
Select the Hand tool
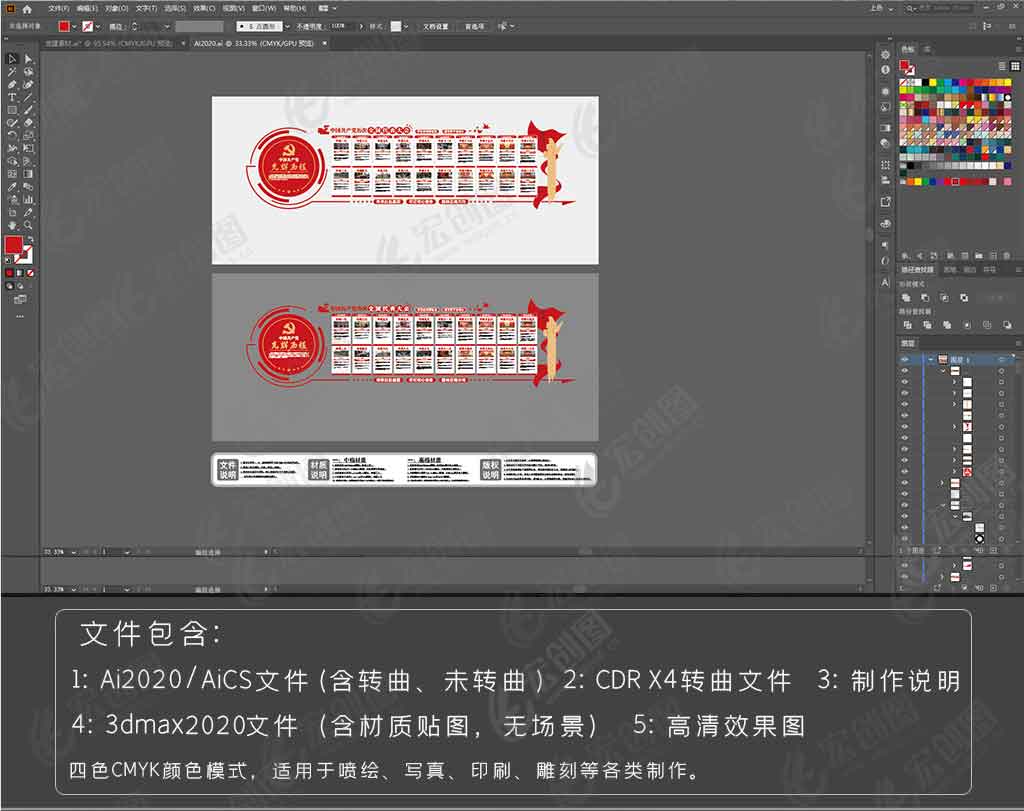12,225
